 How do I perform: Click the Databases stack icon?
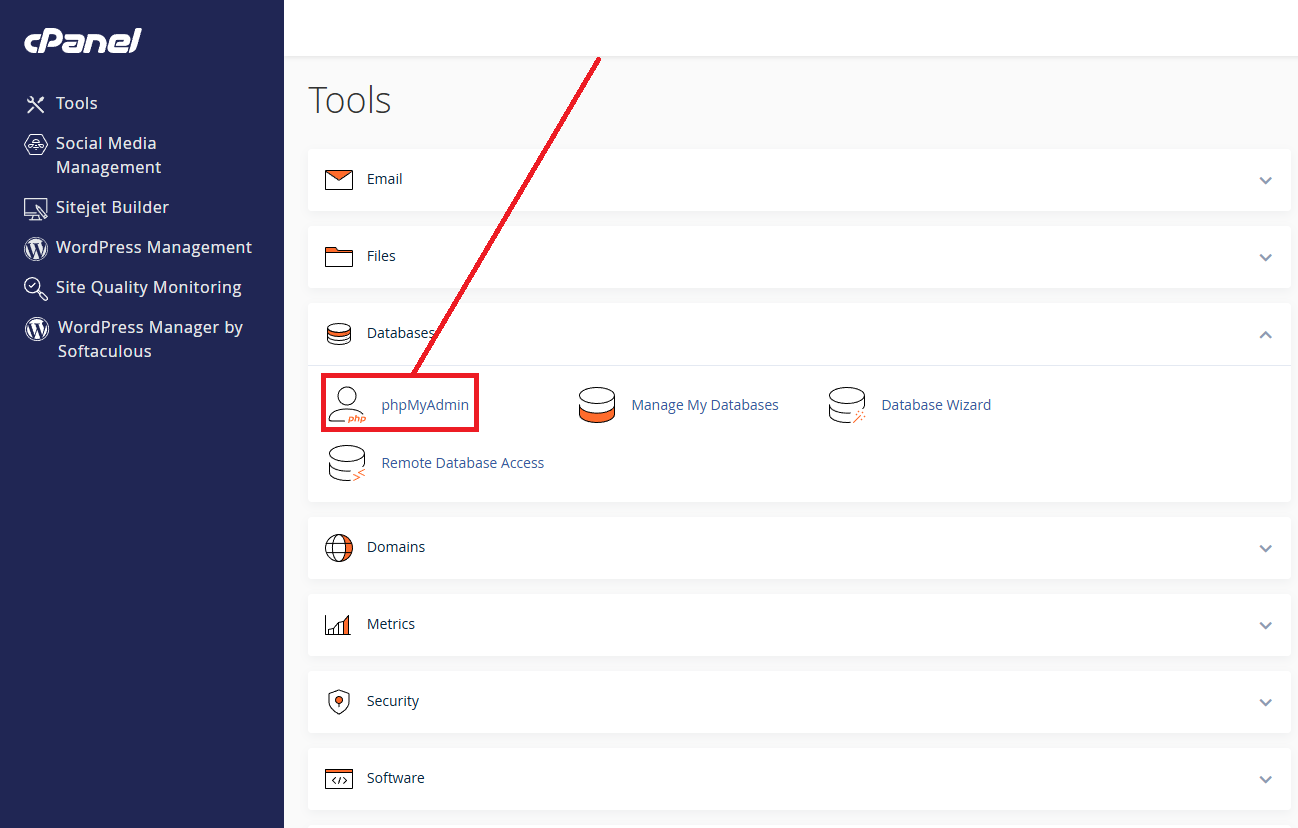point(339,334)
